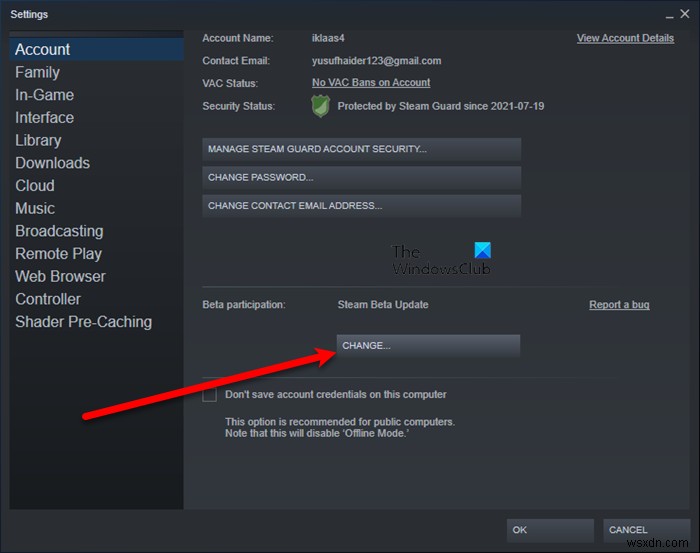Confirm settings with the OK button

(550, 530)
